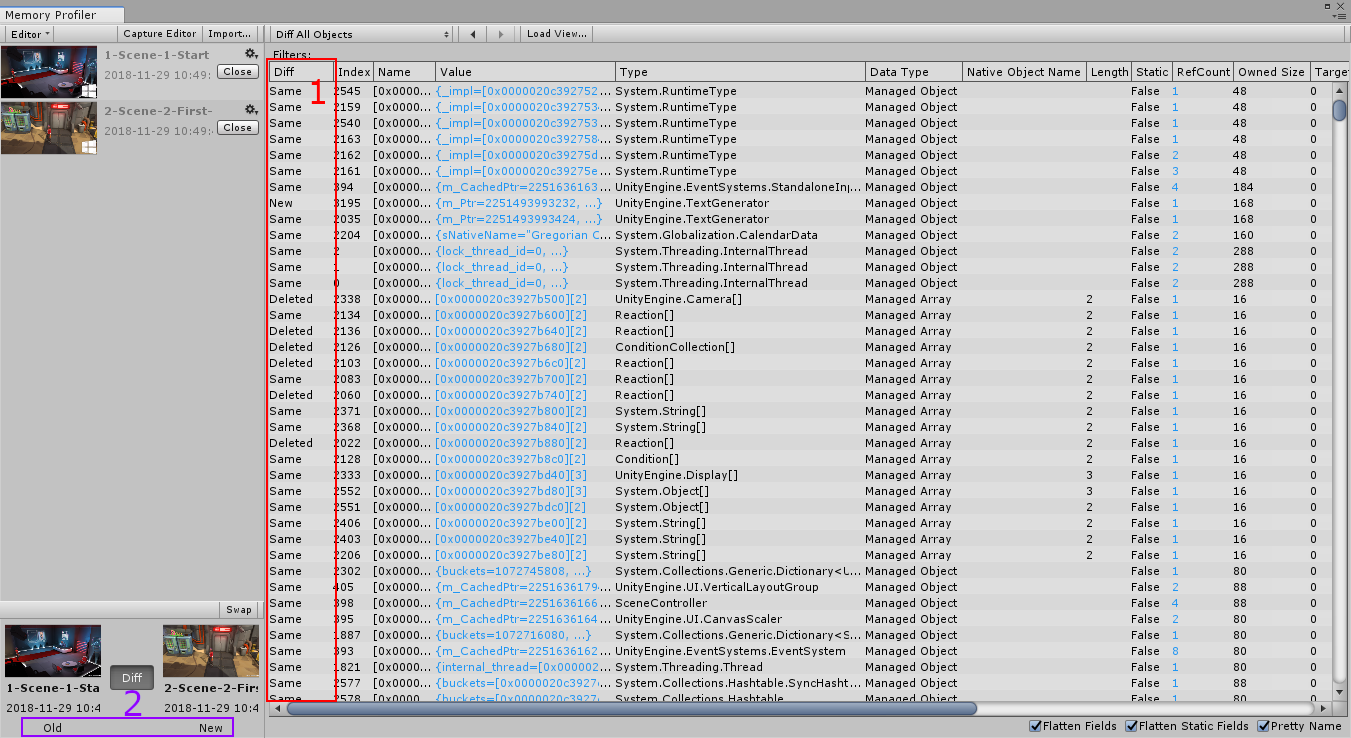Click the Import option in the toolbar
The image size is (1351, 738).
[229, 33]
